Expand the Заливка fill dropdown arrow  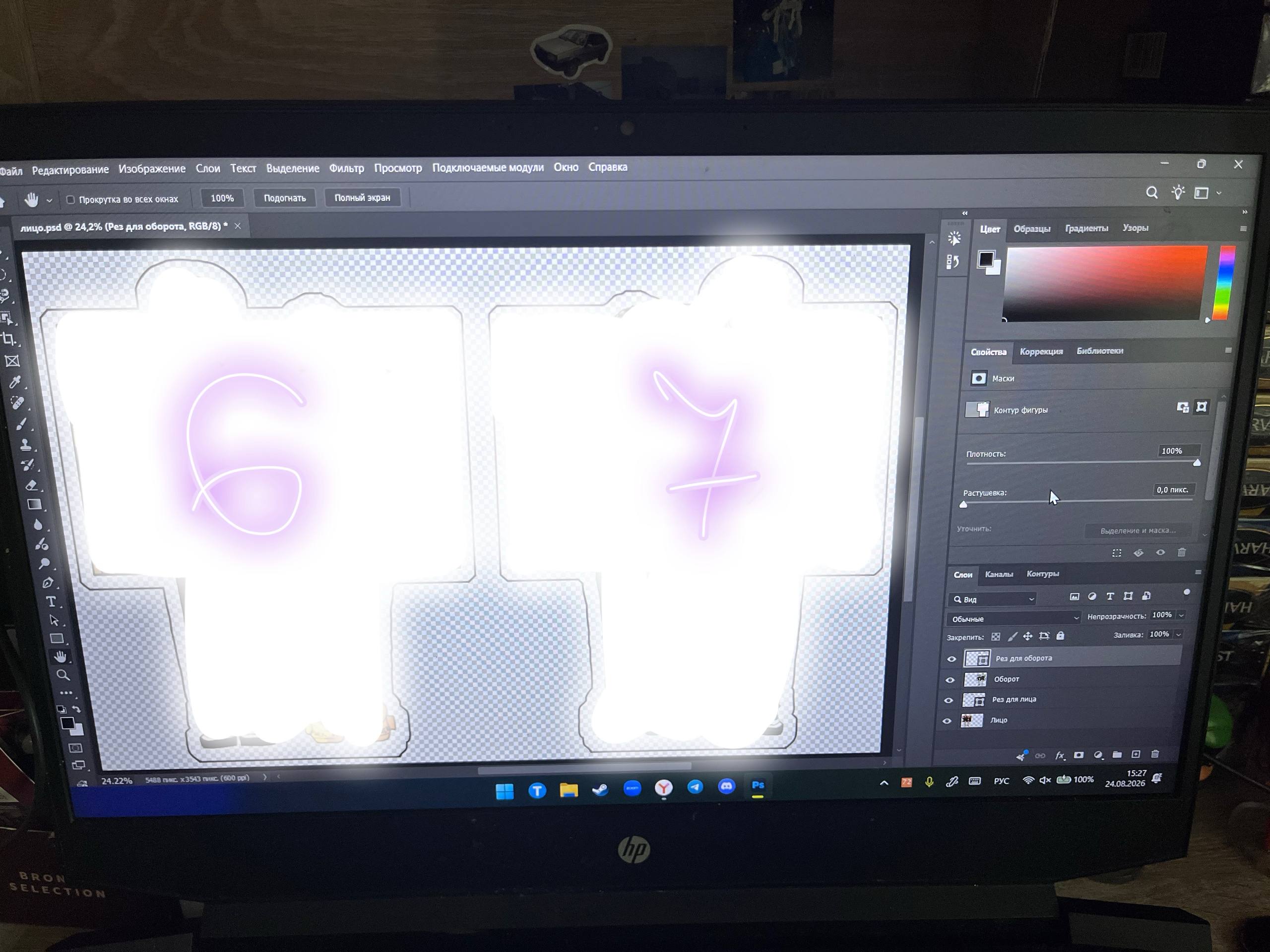[x=1178, y=635]
